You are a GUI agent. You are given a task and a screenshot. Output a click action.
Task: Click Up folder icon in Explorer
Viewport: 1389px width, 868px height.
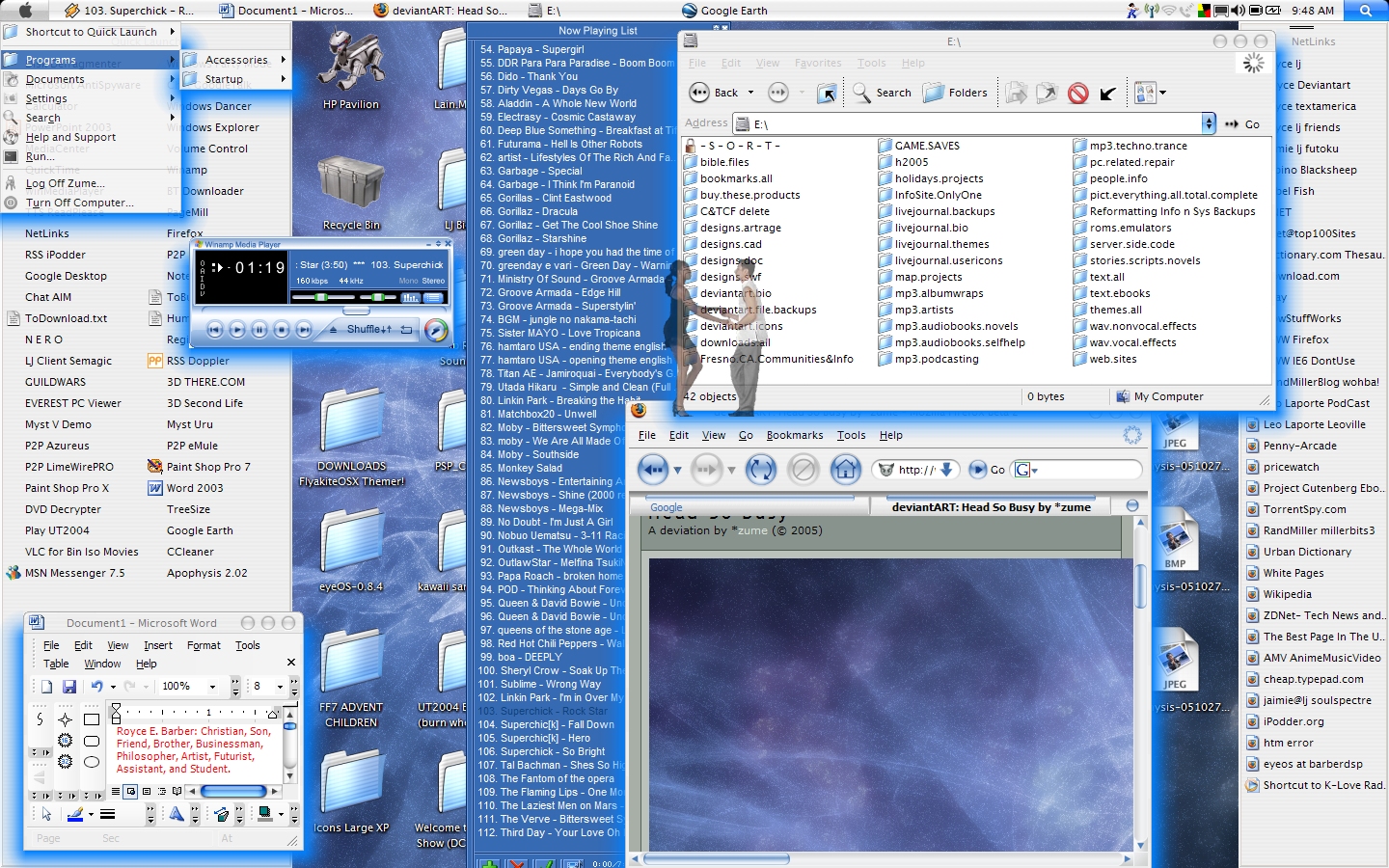pos(827,93)
